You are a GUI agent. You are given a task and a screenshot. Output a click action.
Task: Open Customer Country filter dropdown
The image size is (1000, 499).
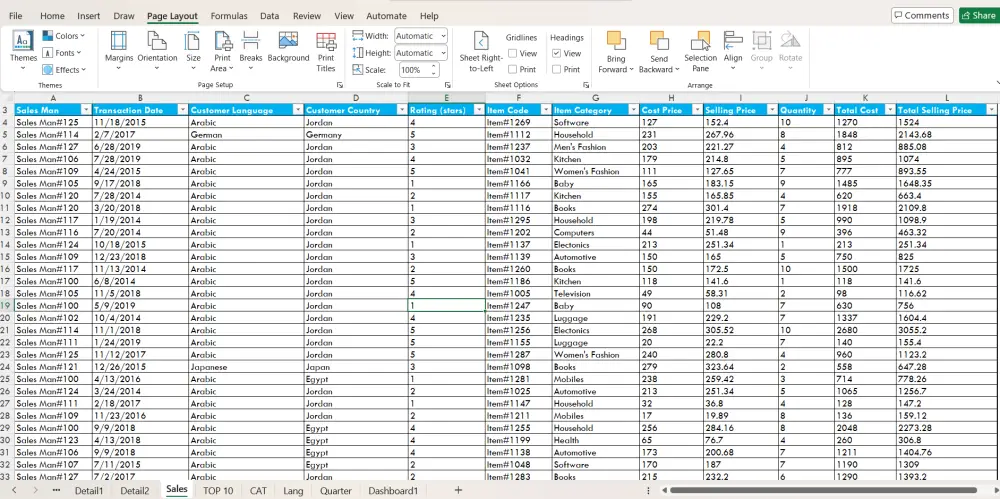[x=402, y=110]
